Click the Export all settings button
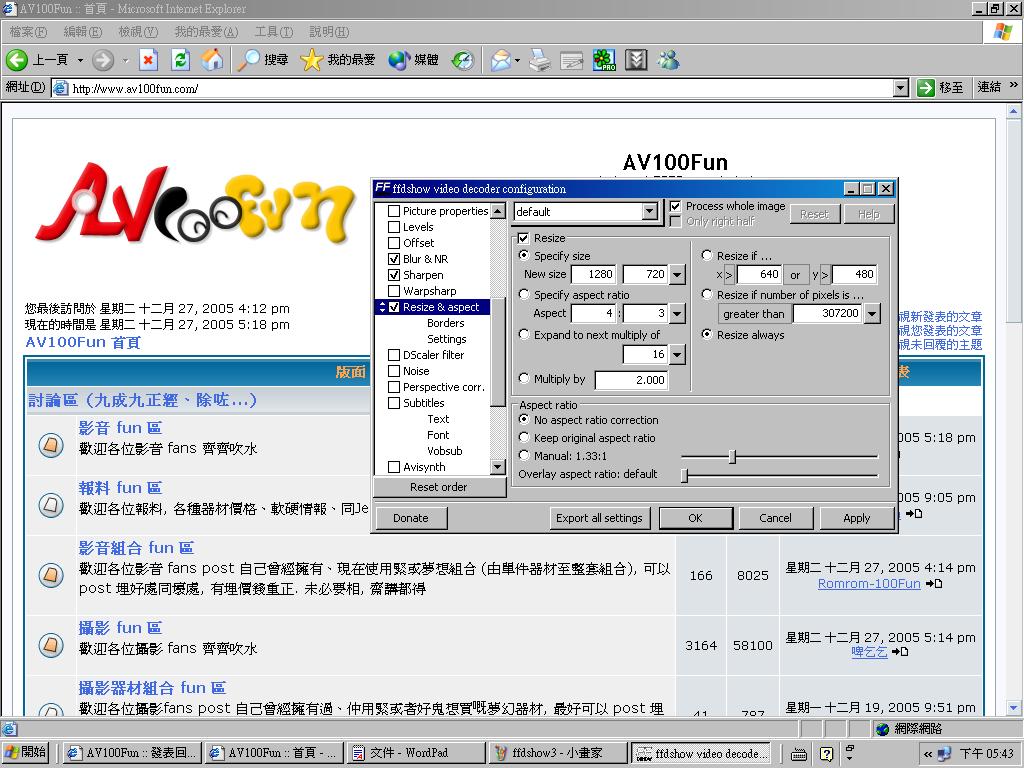 click(x=599, y=518)
